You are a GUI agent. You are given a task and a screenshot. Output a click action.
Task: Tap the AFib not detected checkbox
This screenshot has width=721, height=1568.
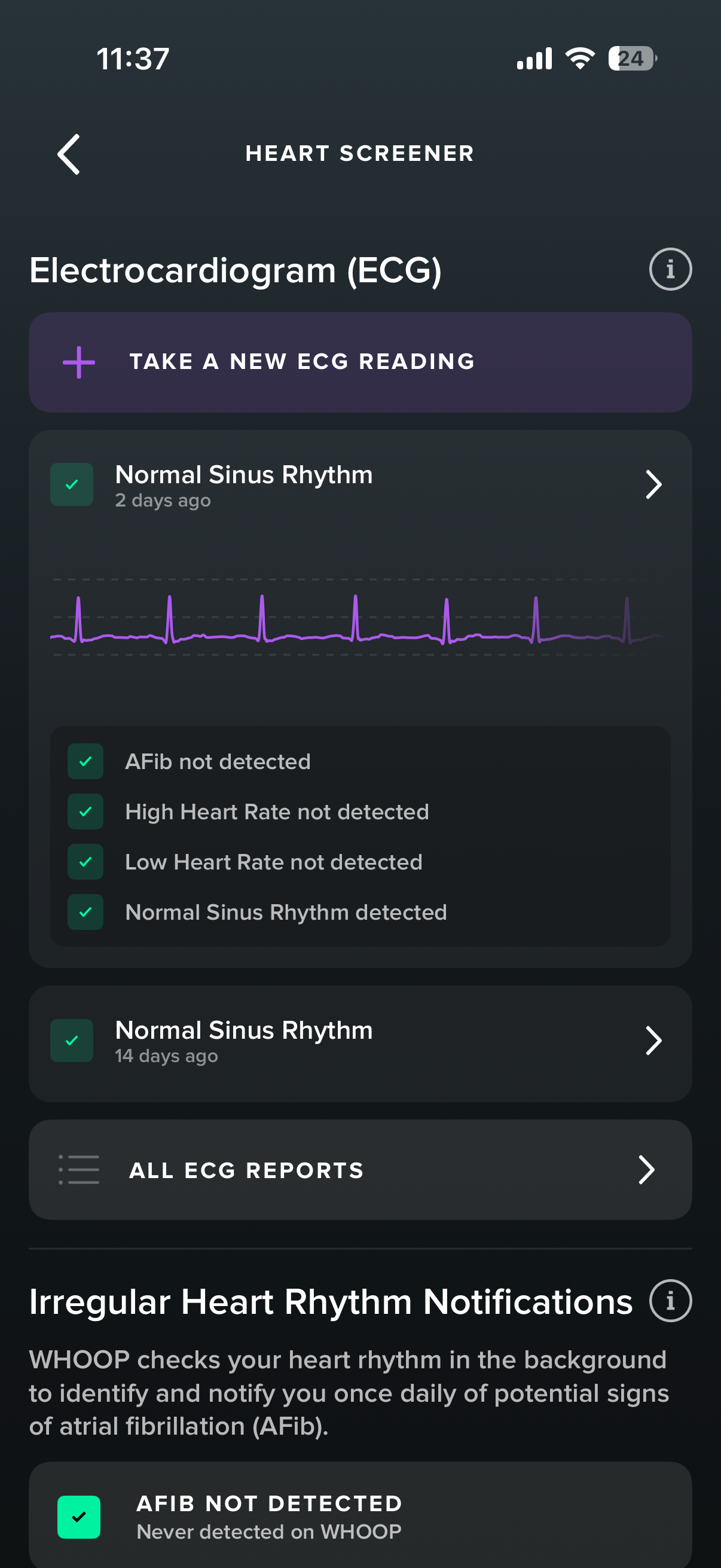pyautogui.click(x=85, y=761)
